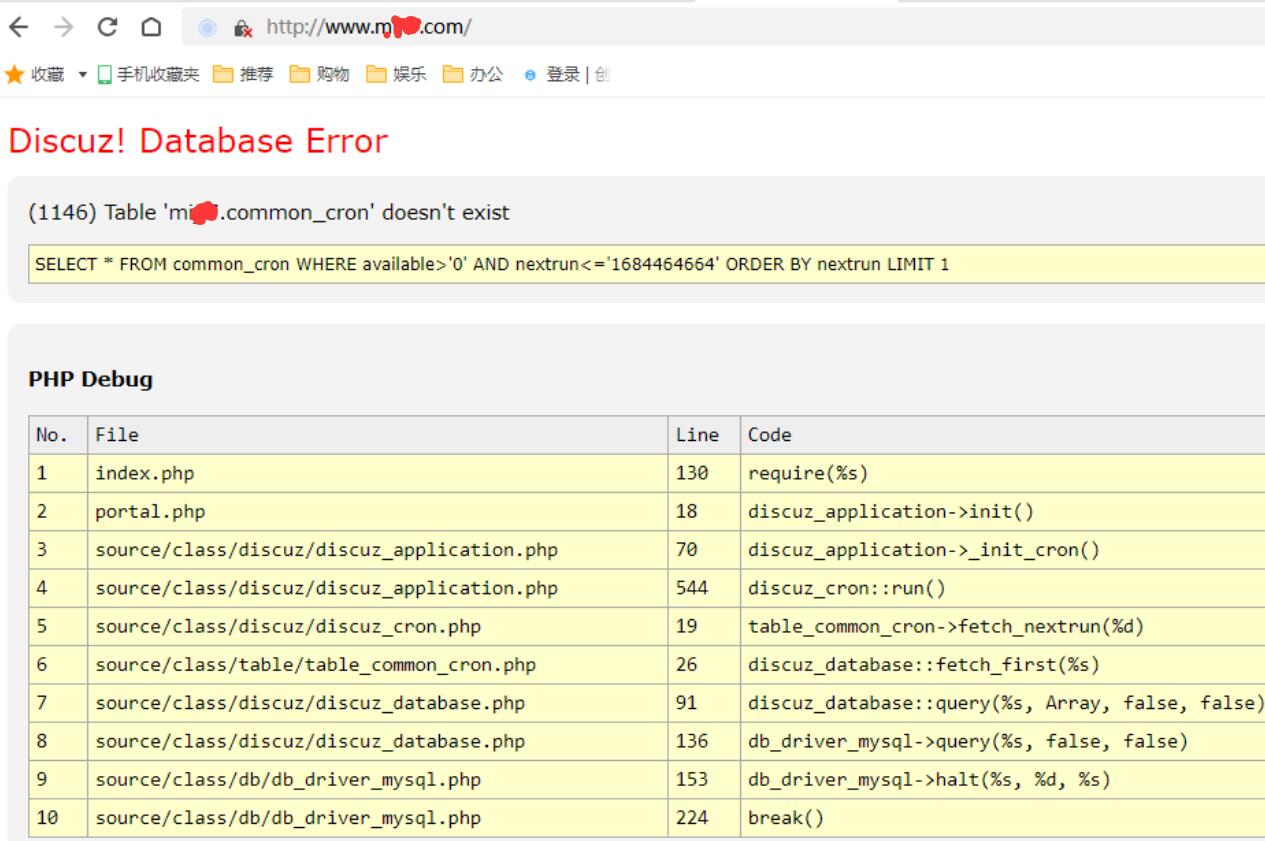This screenshot has height=841, width=1265.
Task: Open the 推荐 bookmarks folder
Action: (243, 75)
